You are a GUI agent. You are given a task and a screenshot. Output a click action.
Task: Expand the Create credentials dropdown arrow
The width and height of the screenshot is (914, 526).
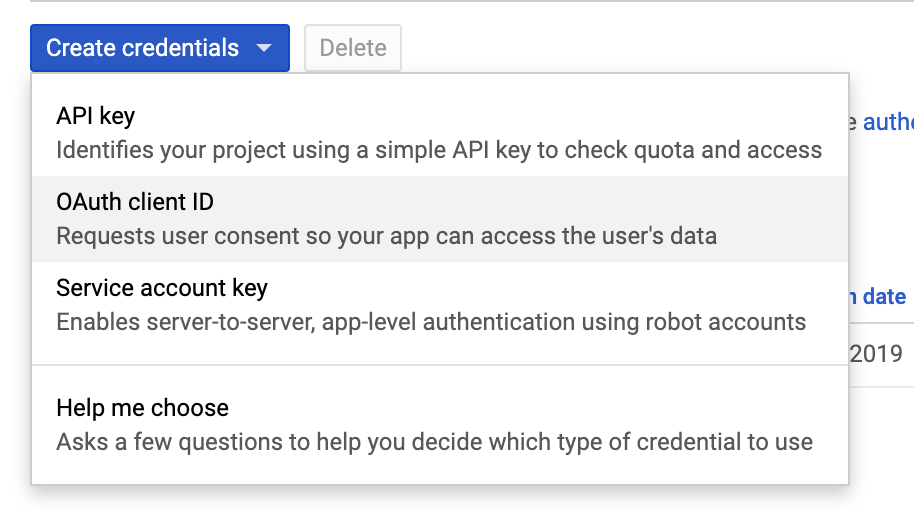(x=264, y=48)
